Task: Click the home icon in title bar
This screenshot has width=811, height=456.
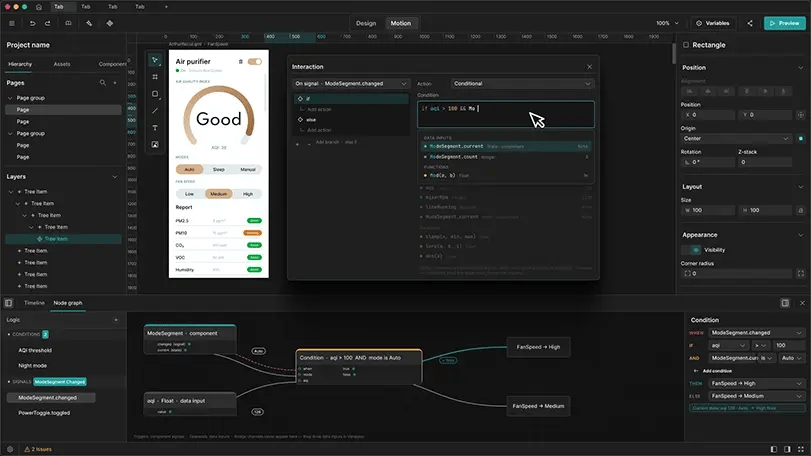Action: [39, 7]
